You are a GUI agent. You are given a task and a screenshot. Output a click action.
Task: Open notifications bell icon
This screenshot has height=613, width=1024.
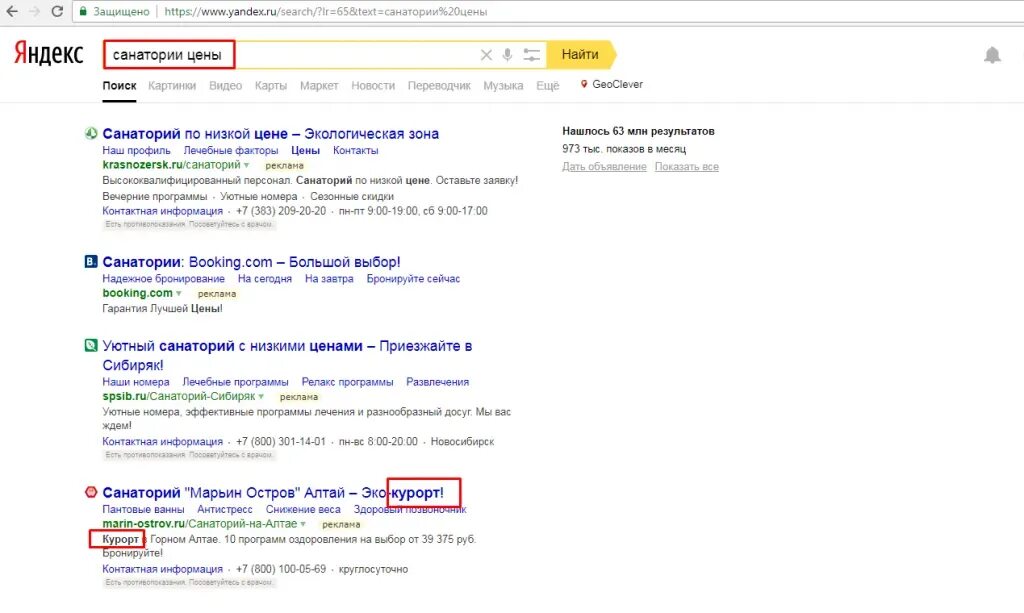[992, 55]
